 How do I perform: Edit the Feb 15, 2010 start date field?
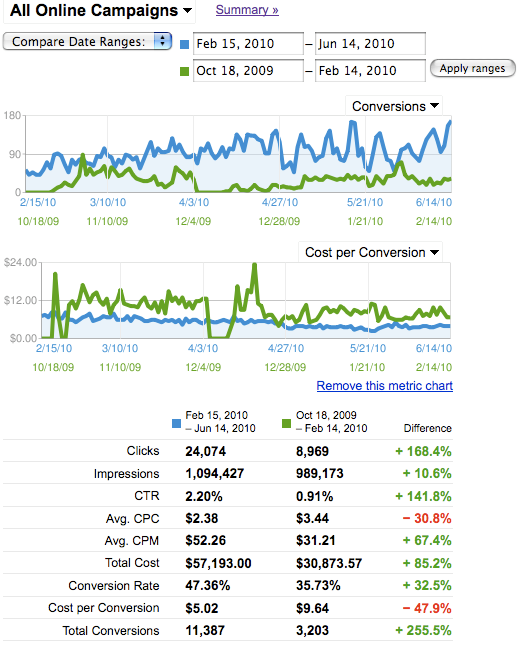248,44
